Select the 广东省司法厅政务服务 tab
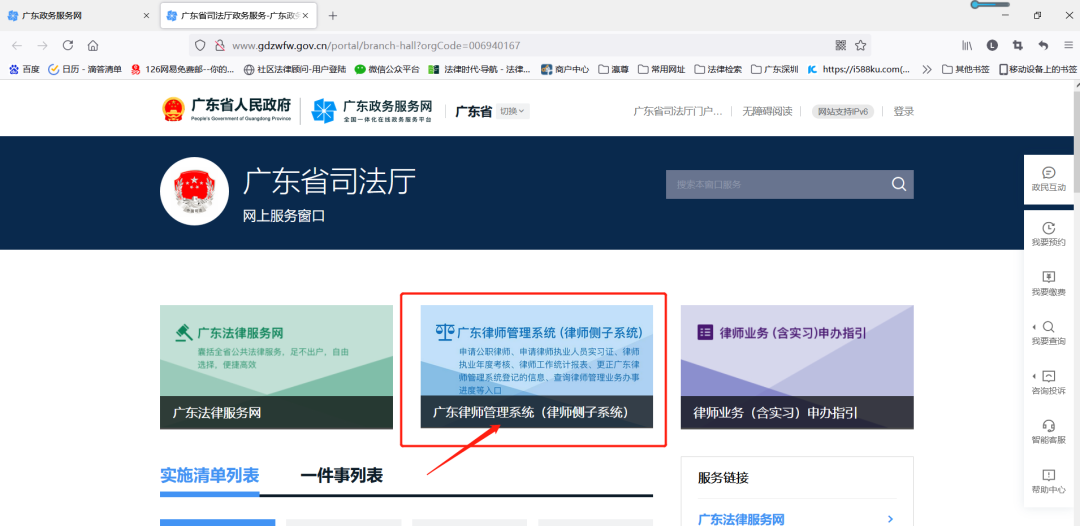The width and height of the screenshot is (1080, 526). tap(238, 15)
